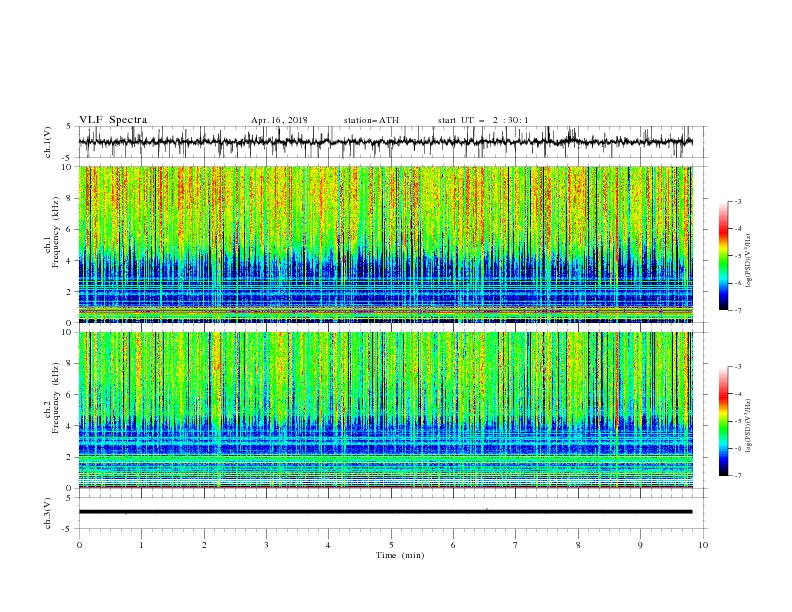This screenshot has width=792, height=612.
Task: Click the ch.1 spectrogram color scale bar
Action: click(x=724, y=256)
